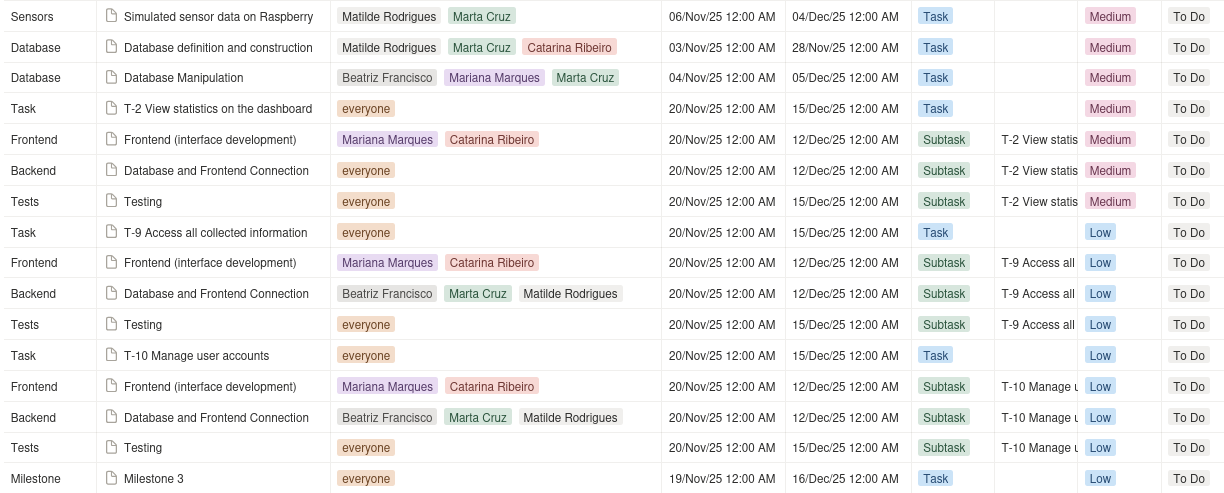Click the everyone tag on the Milestone 3 row

[x=366, y=479]
